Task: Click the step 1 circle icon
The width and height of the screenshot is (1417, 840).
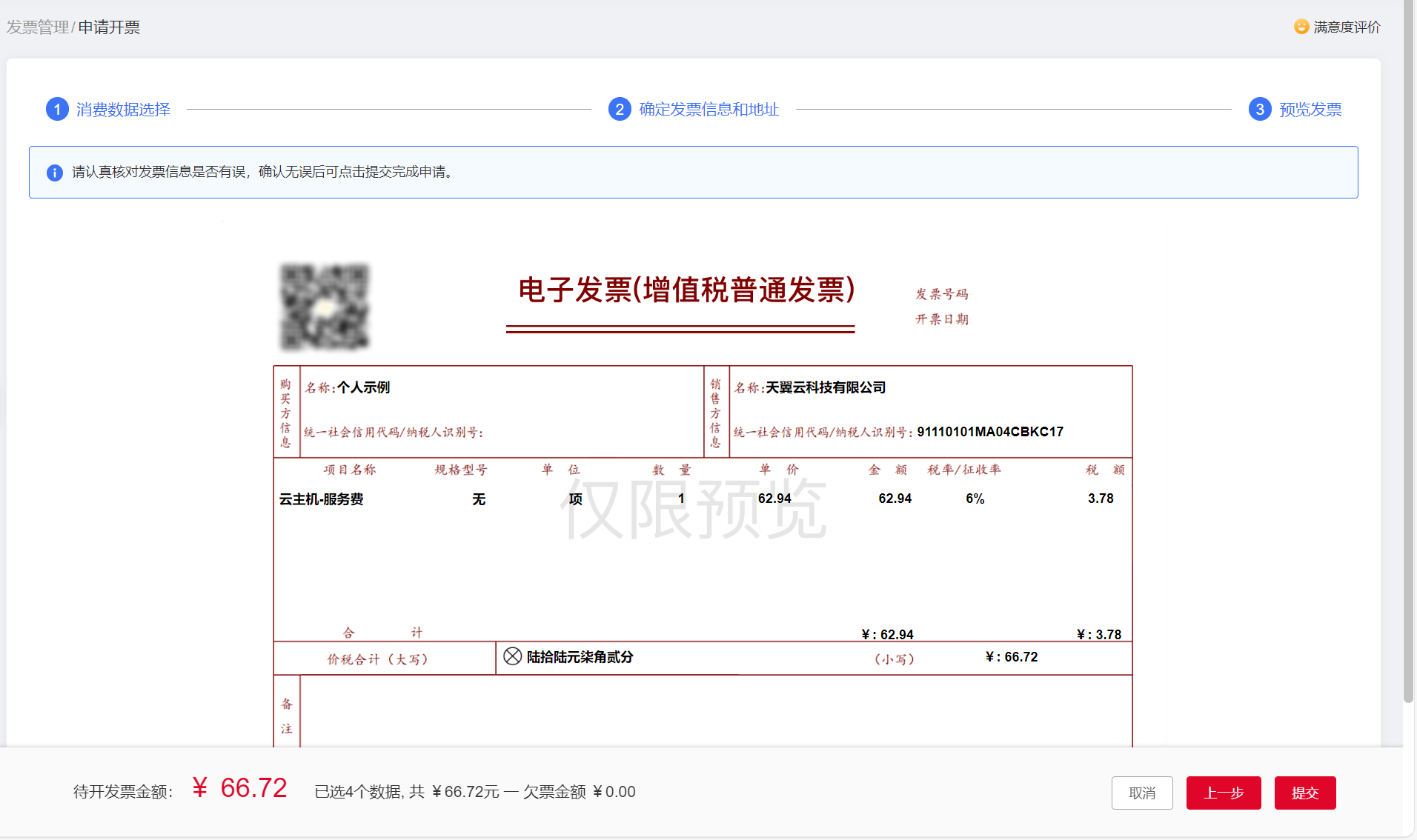Action: tap(57, 110)
